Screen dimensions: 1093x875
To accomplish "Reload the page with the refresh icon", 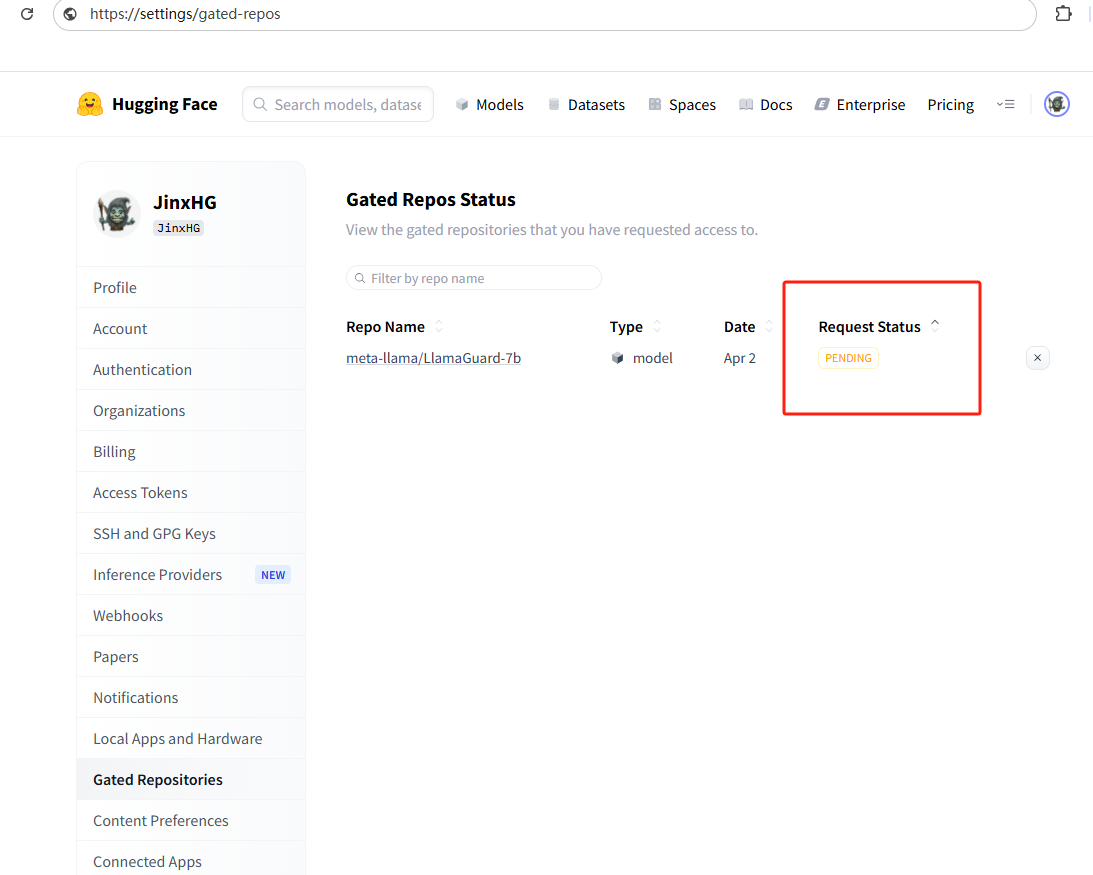I will click(27, 14).
